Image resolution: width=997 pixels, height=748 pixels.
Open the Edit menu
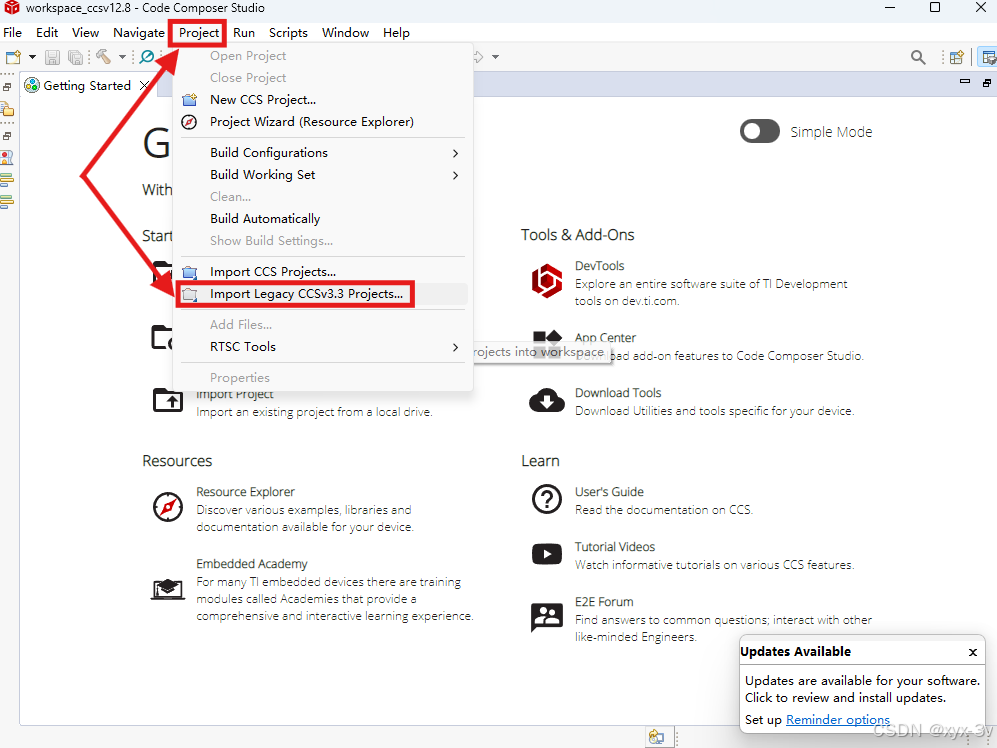[x=47, y=32]
